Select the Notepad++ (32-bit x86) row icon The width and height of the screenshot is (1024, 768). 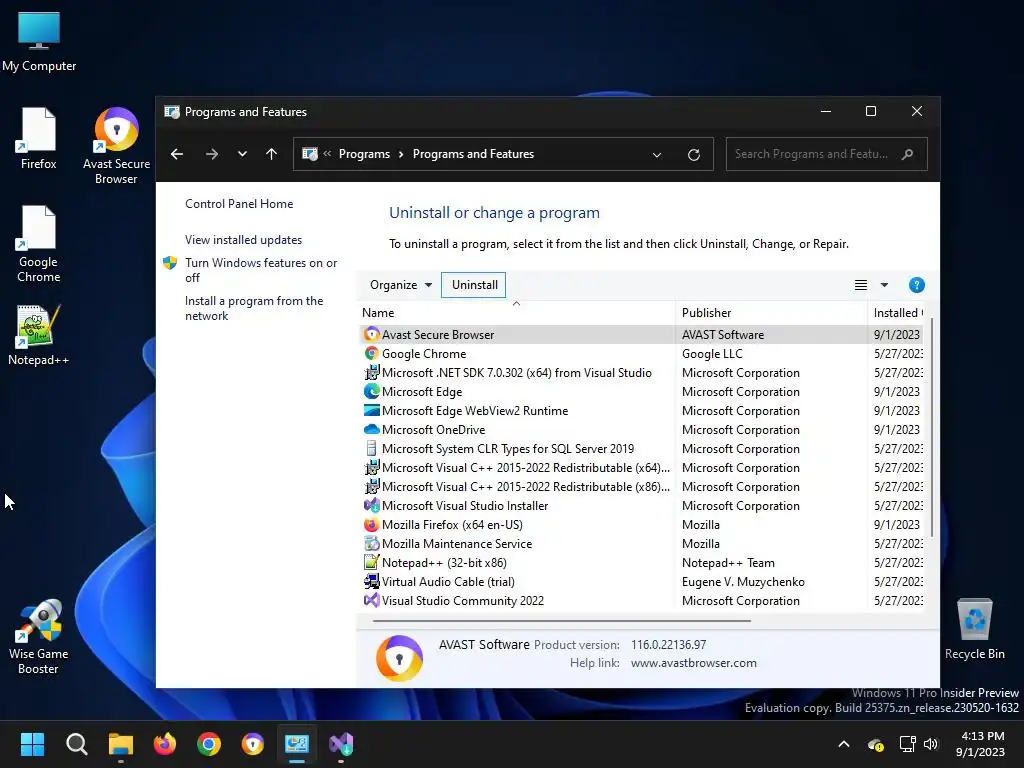point(372,562)
